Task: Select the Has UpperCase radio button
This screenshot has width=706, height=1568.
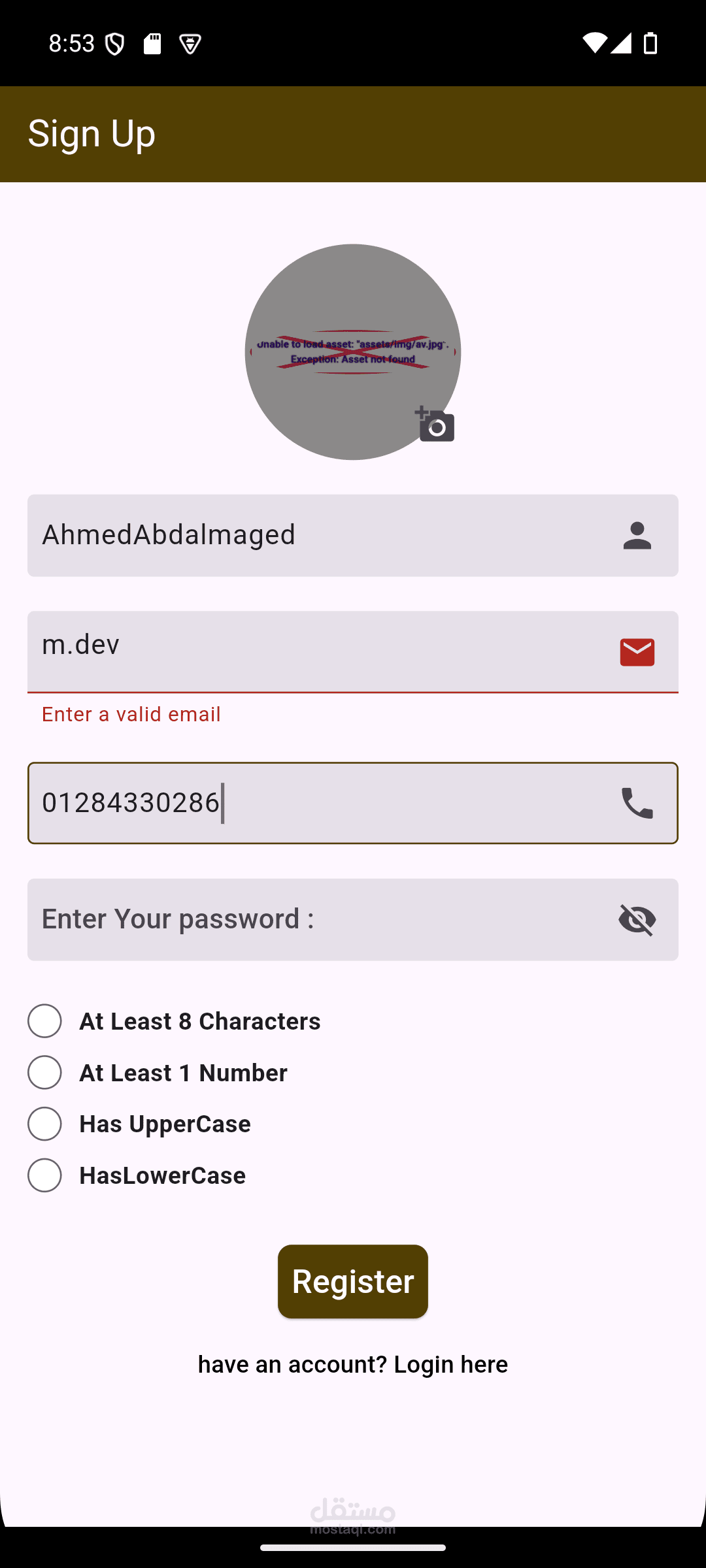Action: pos(44,1124)
